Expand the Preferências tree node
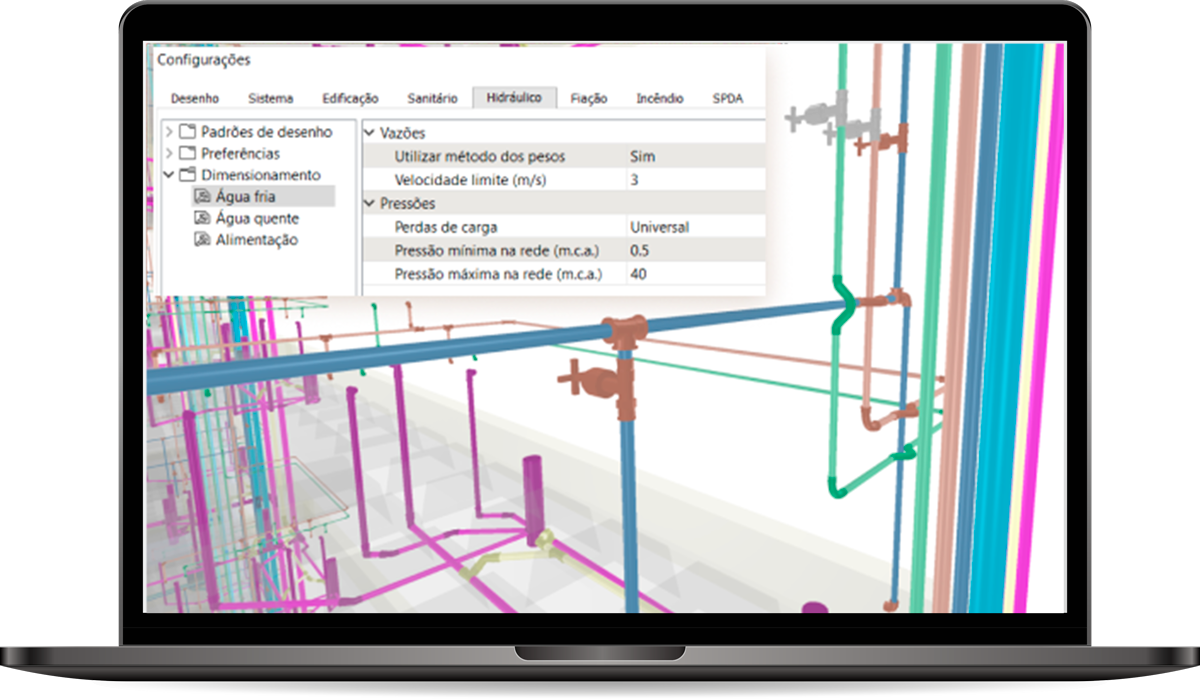1200x699 pixels. pyautogui.click(x=169, y=153)
